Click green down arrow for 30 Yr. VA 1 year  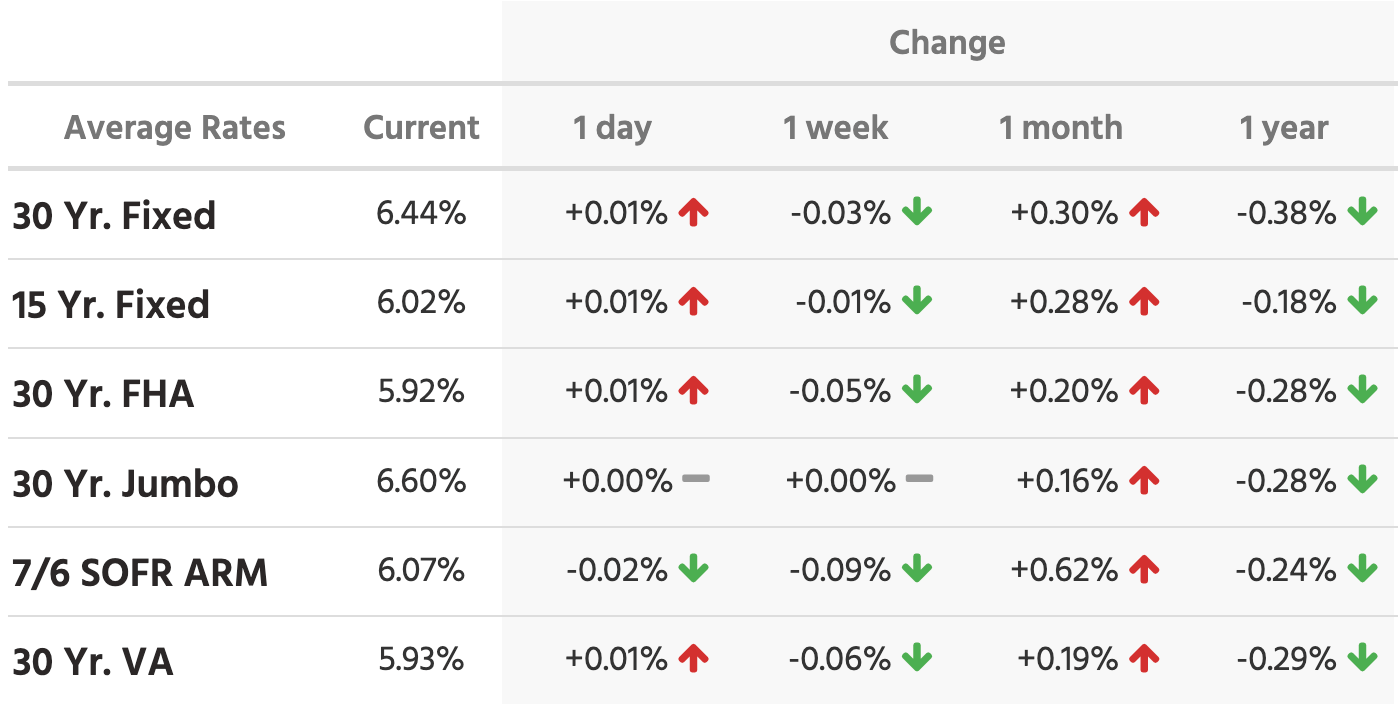[x=1362, y=659]
